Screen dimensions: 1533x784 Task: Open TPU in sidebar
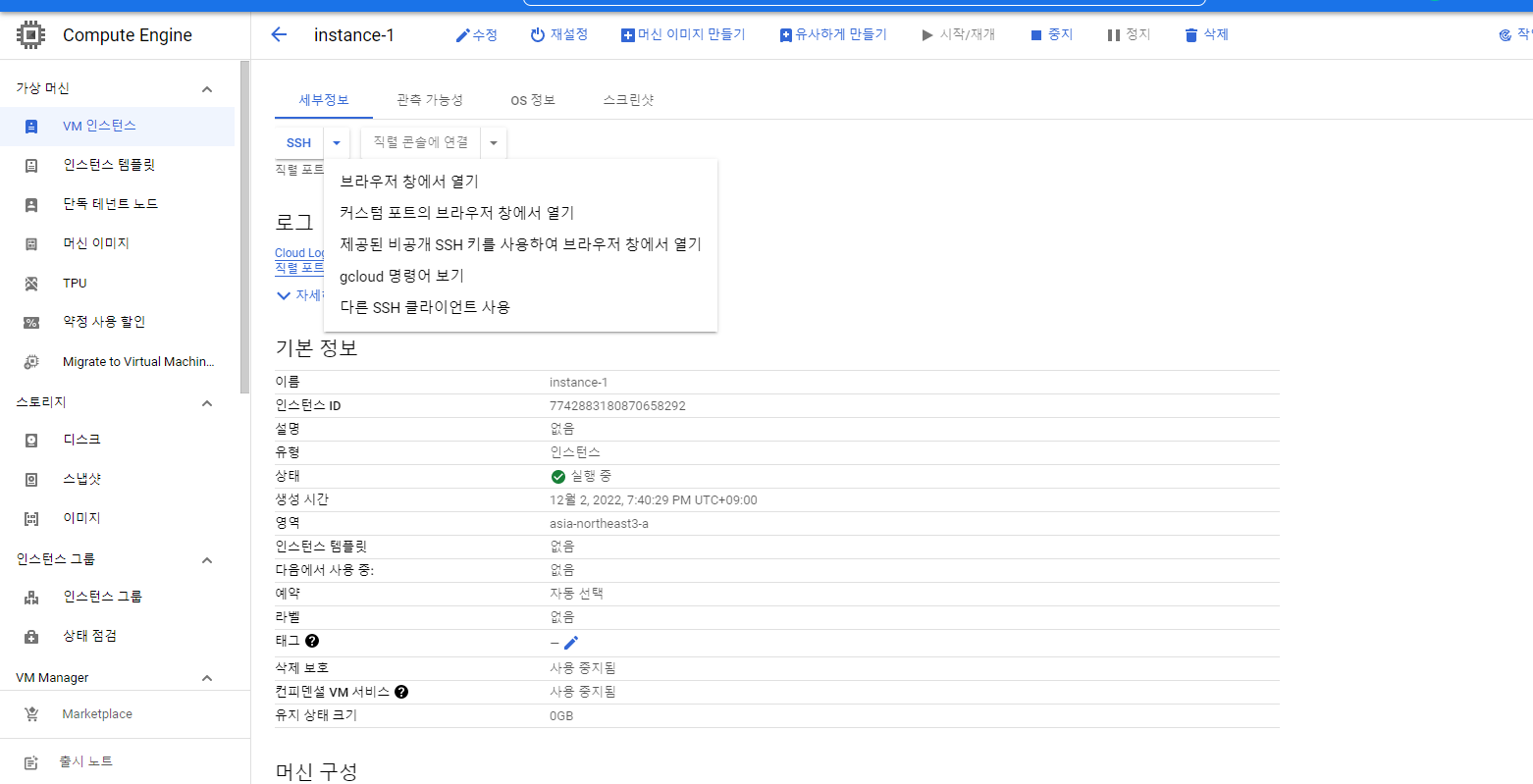pos(118,284)
